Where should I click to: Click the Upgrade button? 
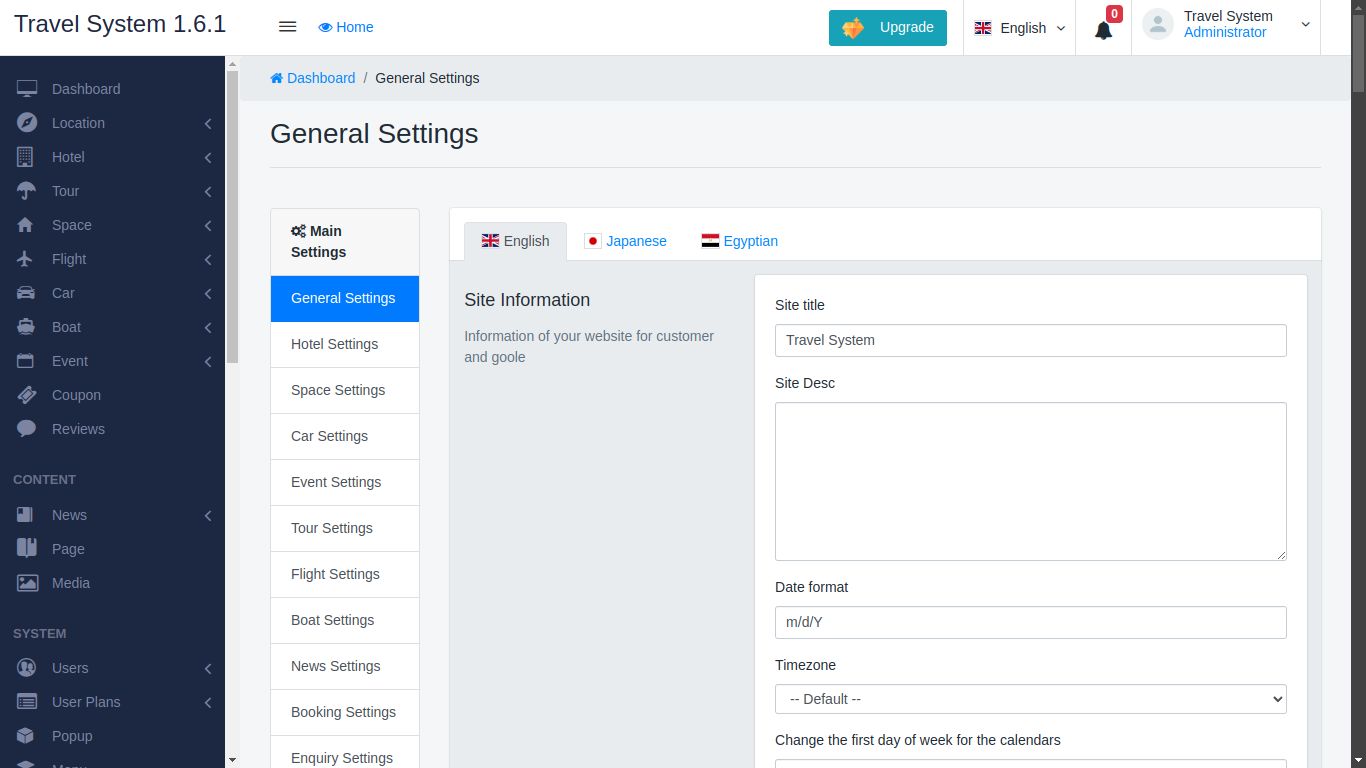[887, 28]
